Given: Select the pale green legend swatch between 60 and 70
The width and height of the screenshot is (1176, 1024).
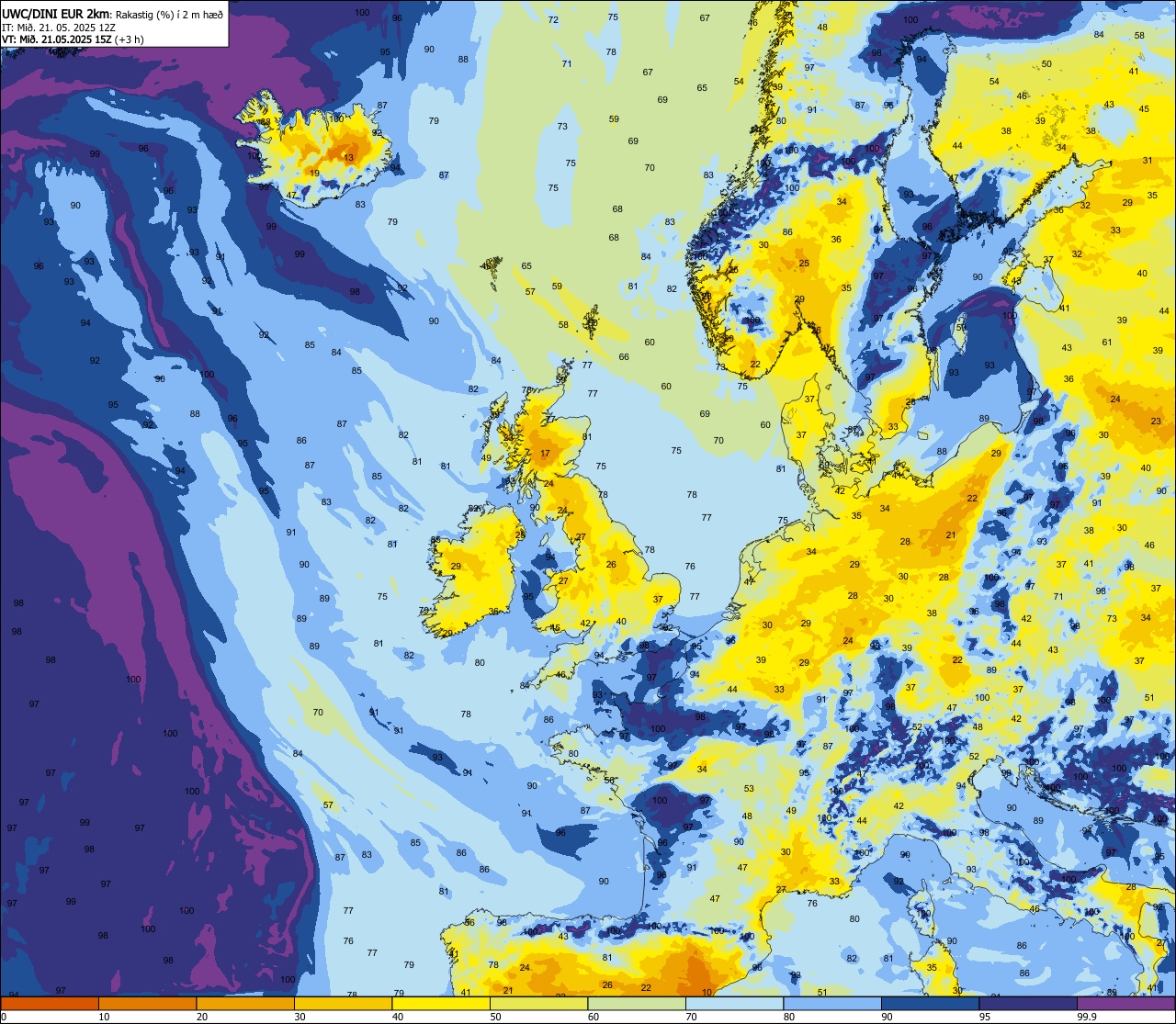Looking at the screenshot, I should point(637,1003).
